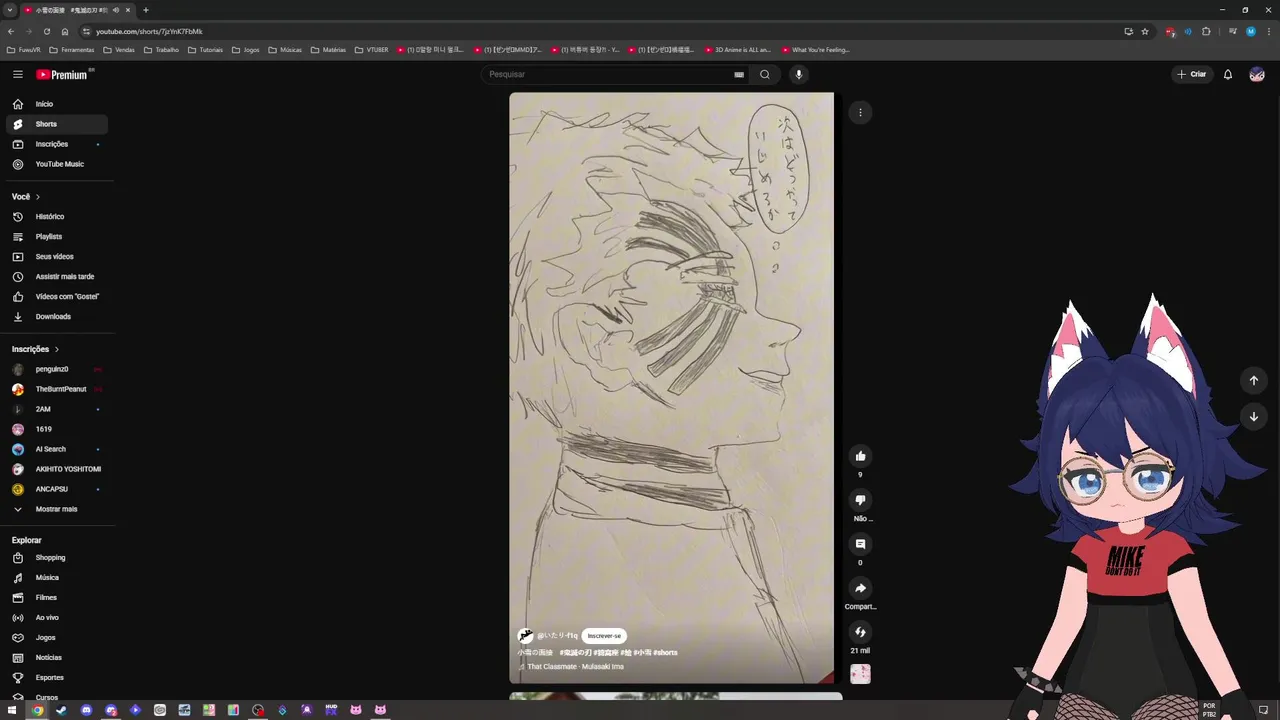The image size is (1280, 720).
Task: Expand Mostrar mais subscriptions
Action: click(57, 509)
